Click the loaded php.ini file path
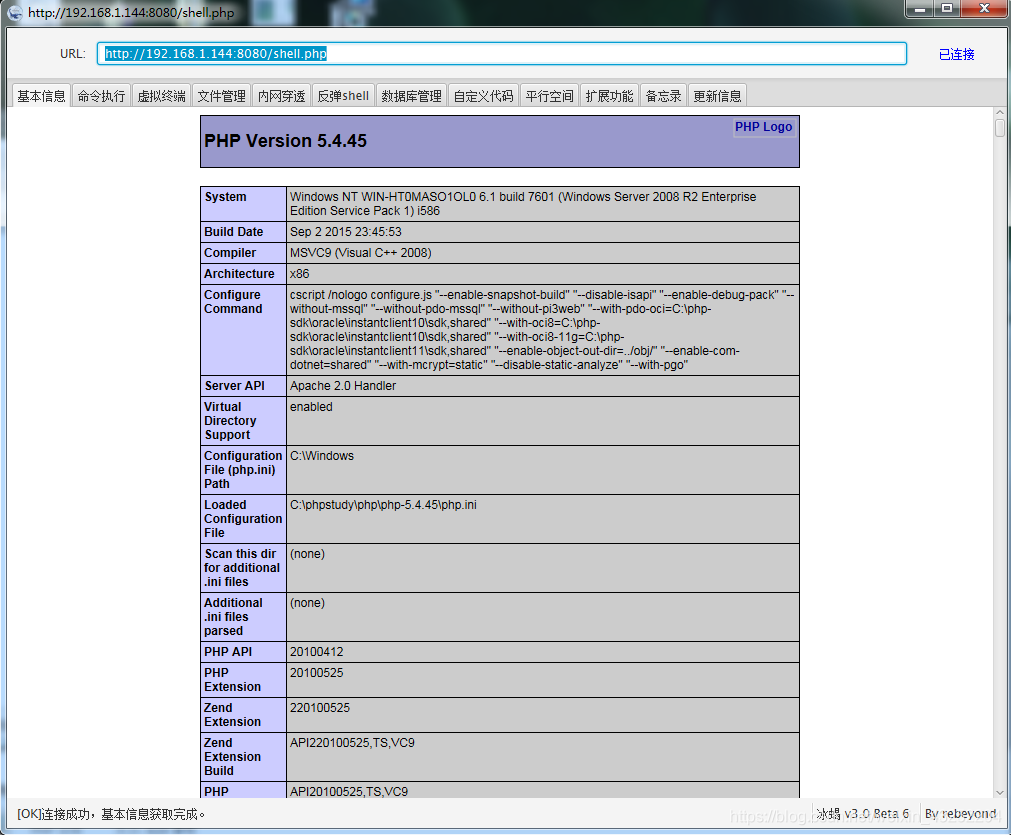The image size is (1011, 835). [x=383, y=505]
